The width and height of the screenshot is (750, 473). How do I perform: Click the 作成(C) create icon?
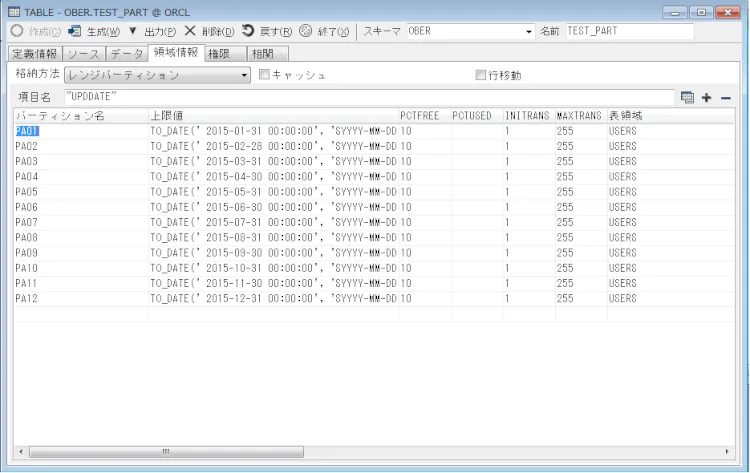tap(17, 31)
